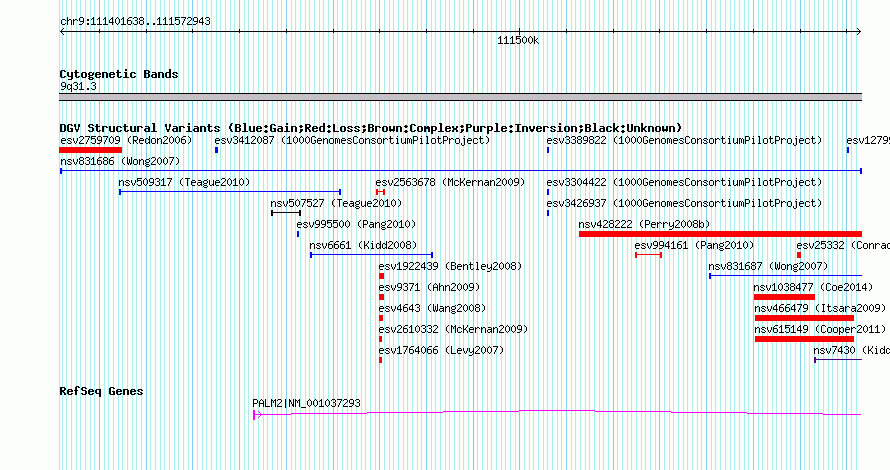Click nsv831687 (Wong2007) label
Screen dimensions: 890x470
(x=768, y=266)
